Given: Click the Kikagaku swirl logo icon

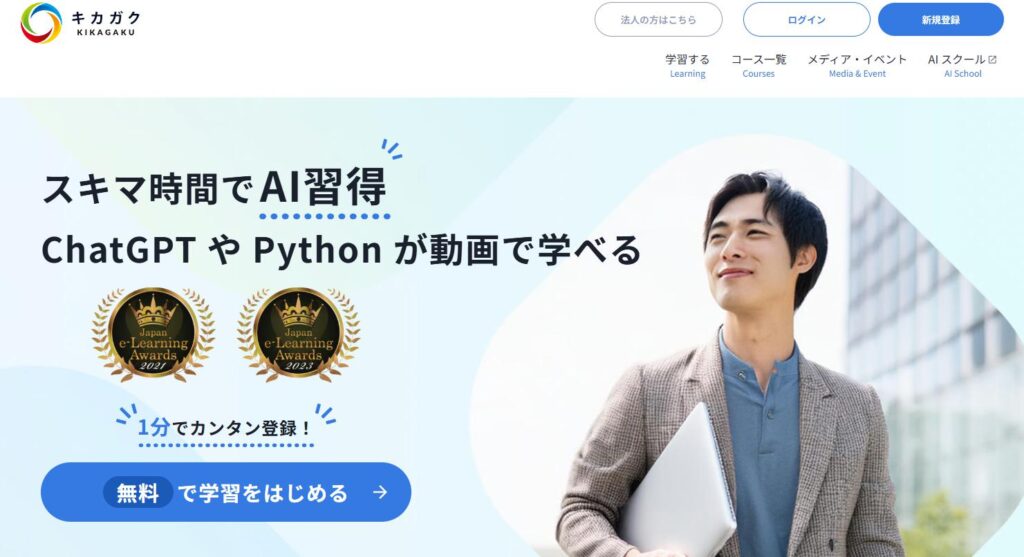Looking at the screenshot, I should click(41, 23).
